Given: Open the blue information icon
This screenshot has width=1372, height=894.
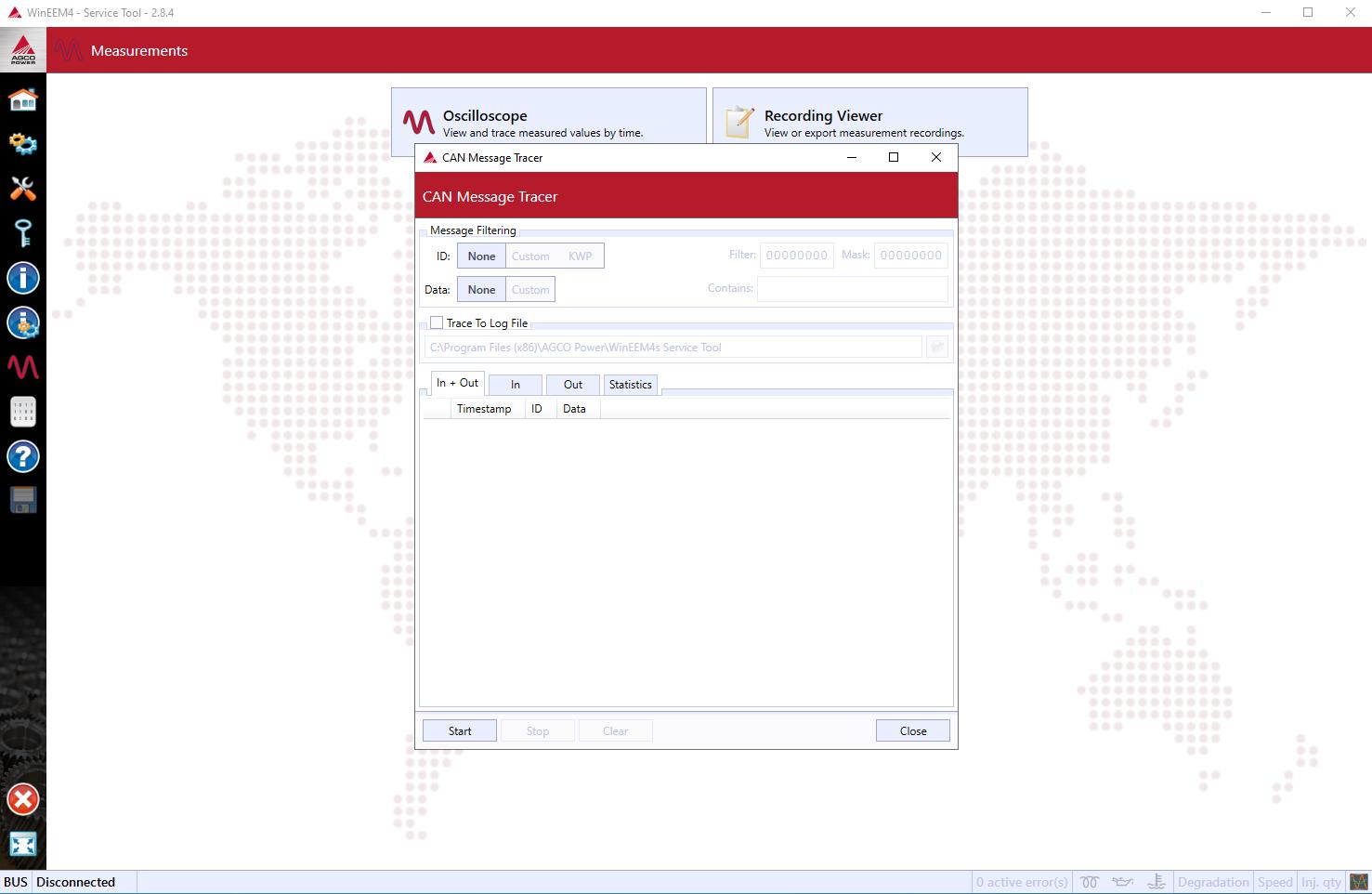Looking at the screenshot, I should coord(22,278).
